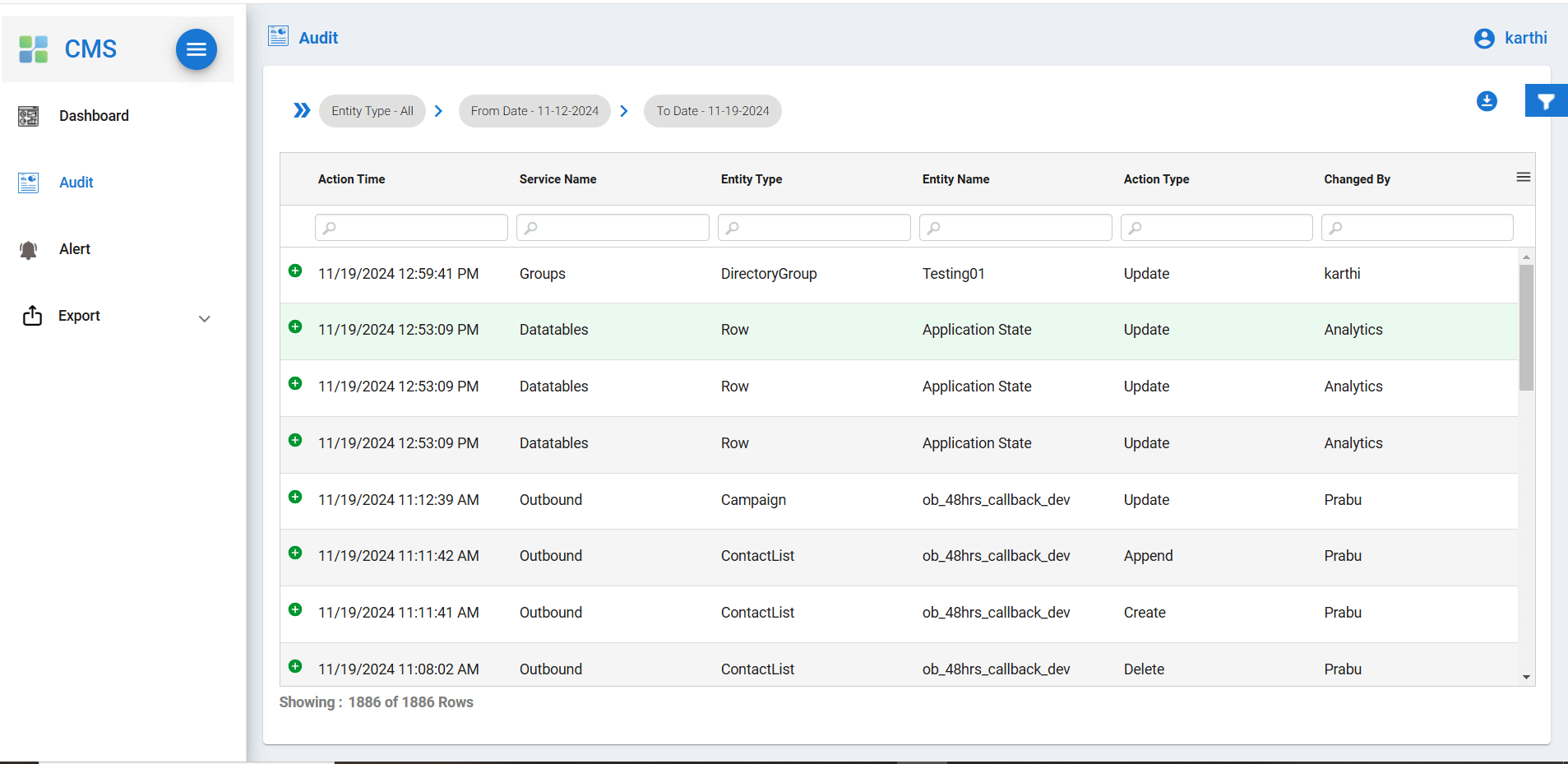Click the karthi user avatar icon

pos(1484,39)
